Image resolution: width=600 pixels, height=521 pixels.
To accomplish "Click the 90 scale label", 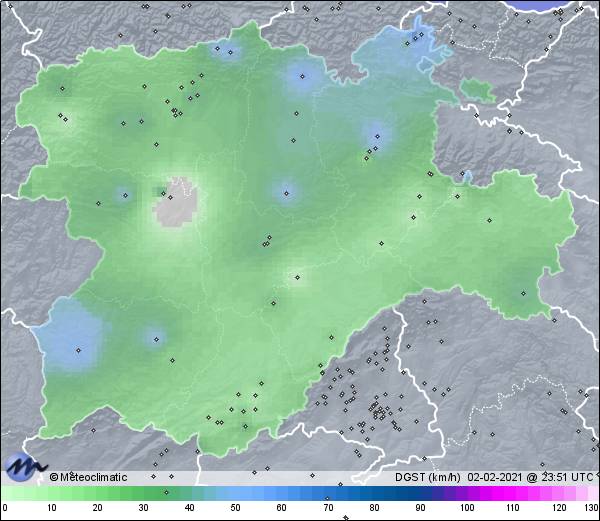I will [x=420, y=508].
